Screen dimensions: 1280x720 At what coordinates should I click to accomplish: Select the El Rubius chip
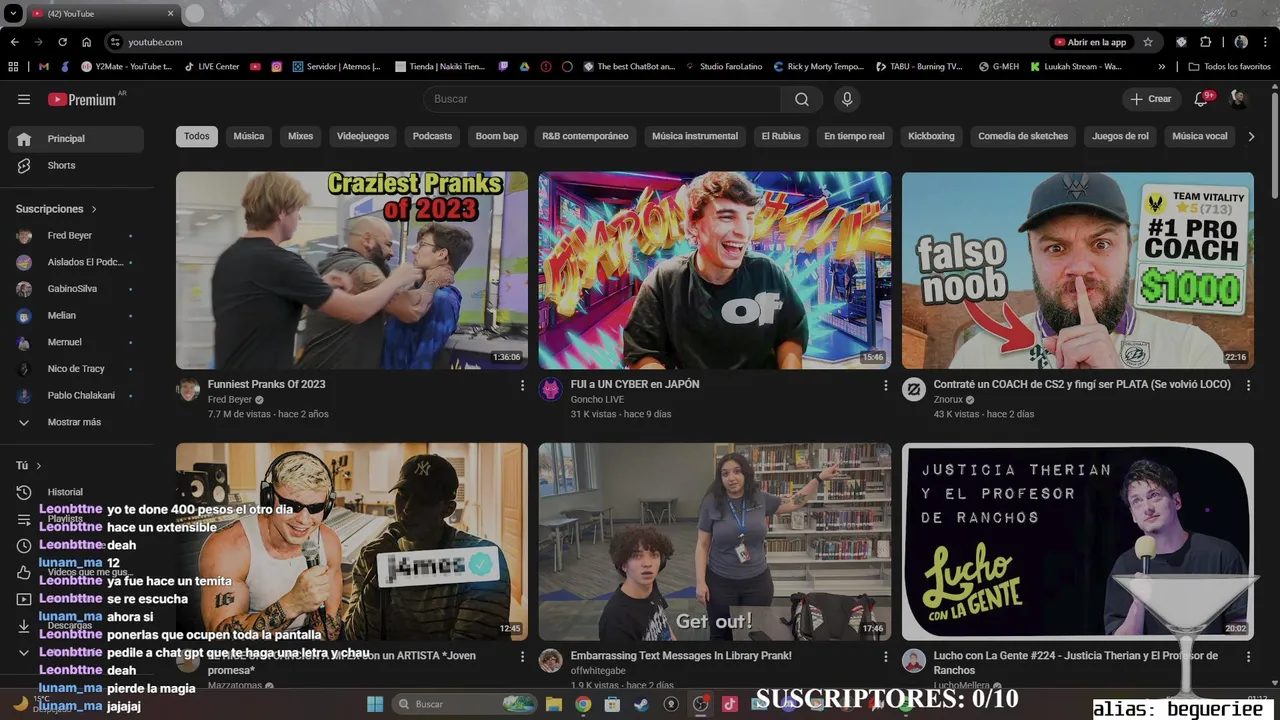click(x=781, y=137)
